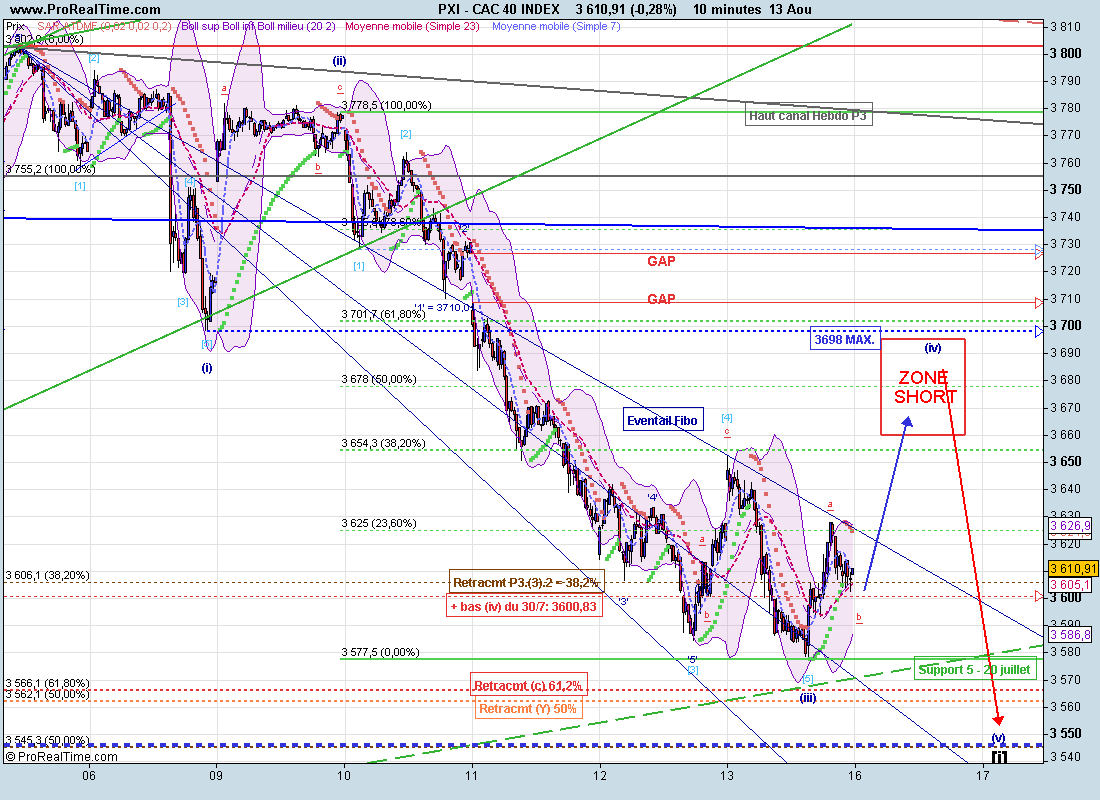1100x800 pixels.
Task: Click the Retracmt (Y) 50% orange label
Action: tap(528, 710)
